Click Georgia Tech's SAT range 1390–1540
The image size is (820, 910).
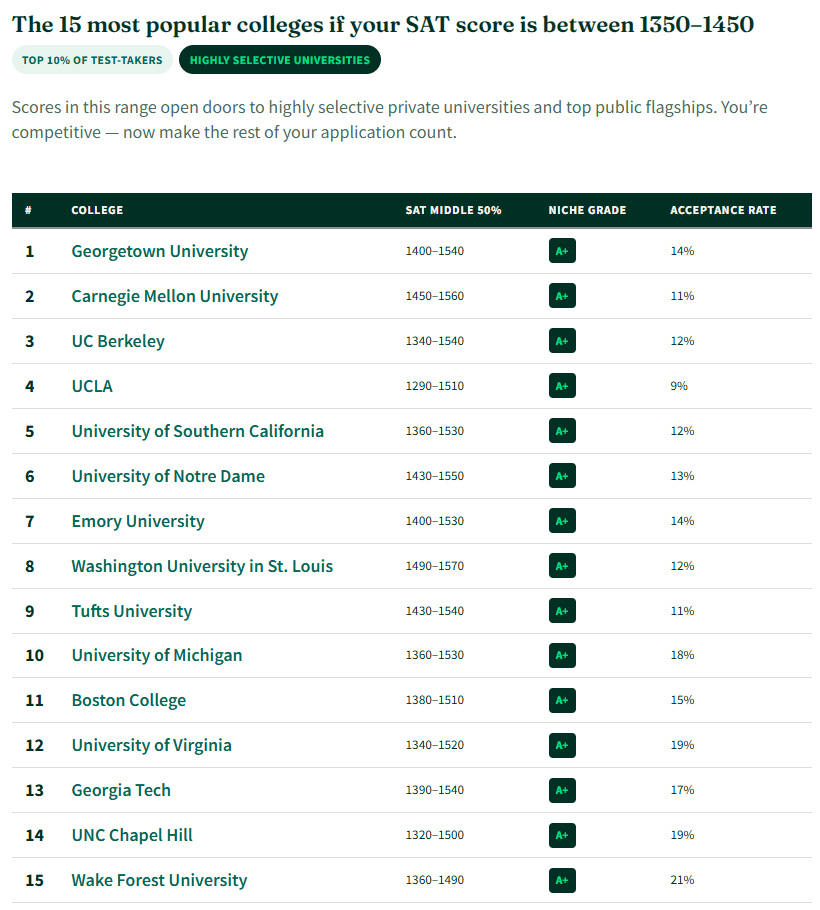tap(435, 790)
